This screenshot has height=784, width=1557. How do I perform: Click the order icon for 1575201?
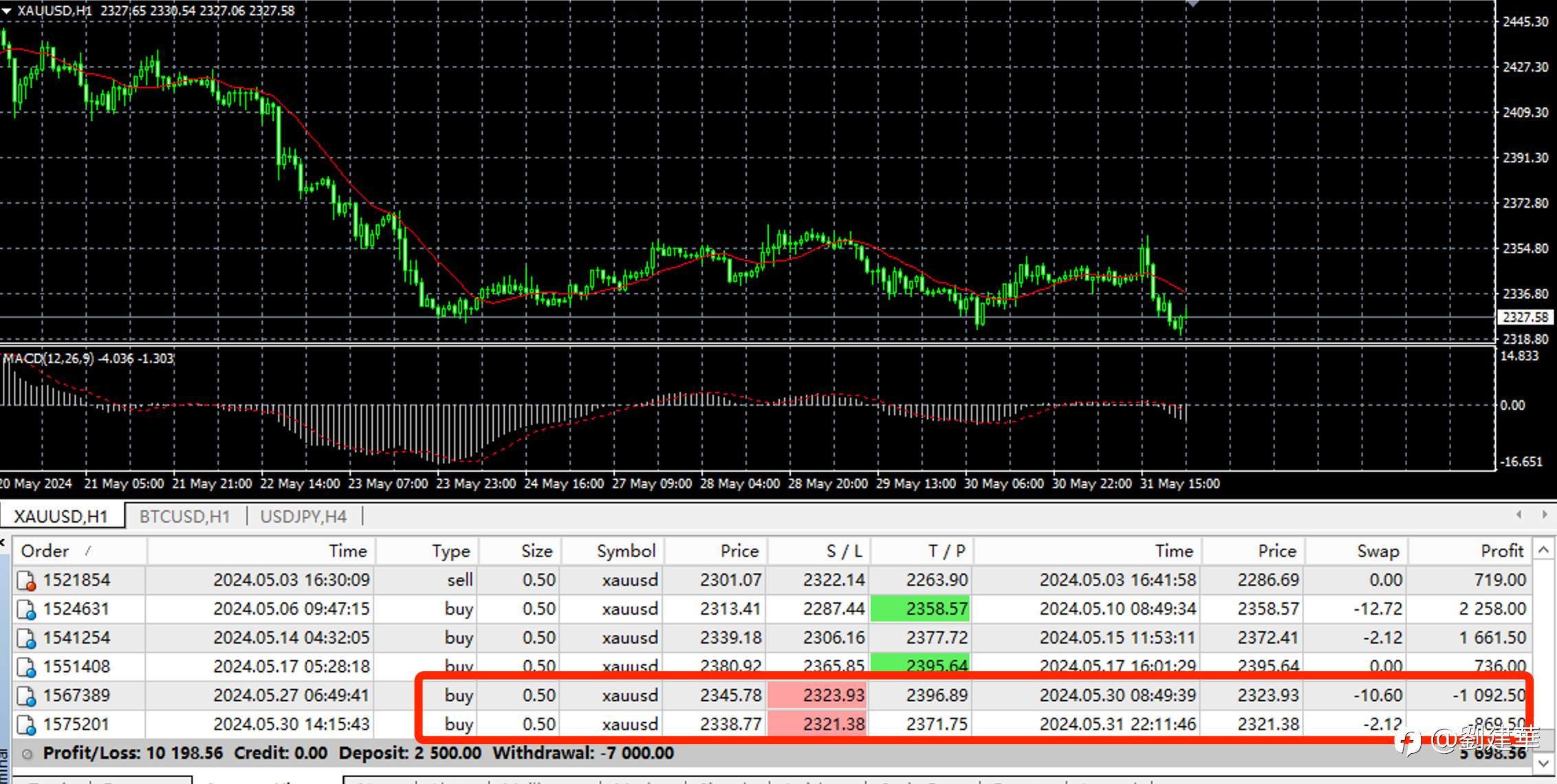coord(26,726)
